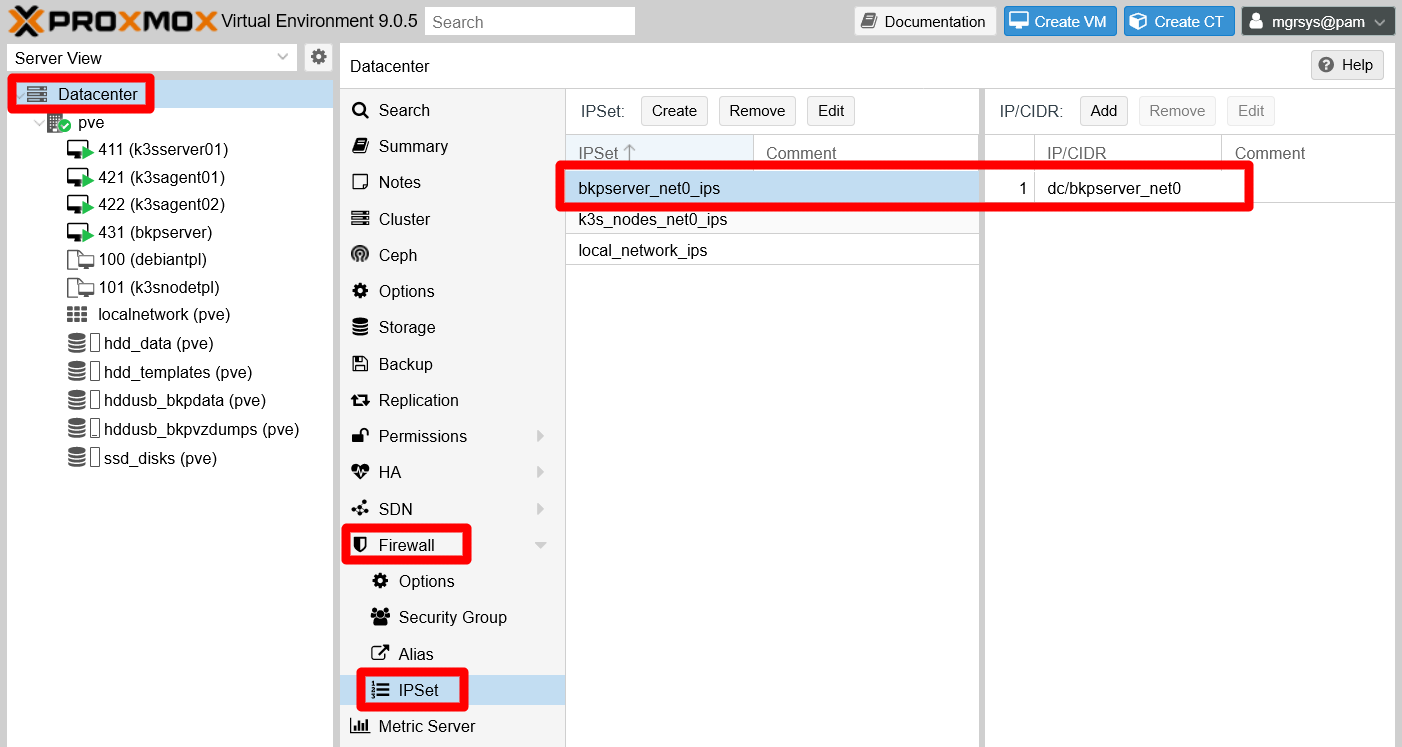
Task: Select the Firewall Security Group entry
Action: (453, 617)
